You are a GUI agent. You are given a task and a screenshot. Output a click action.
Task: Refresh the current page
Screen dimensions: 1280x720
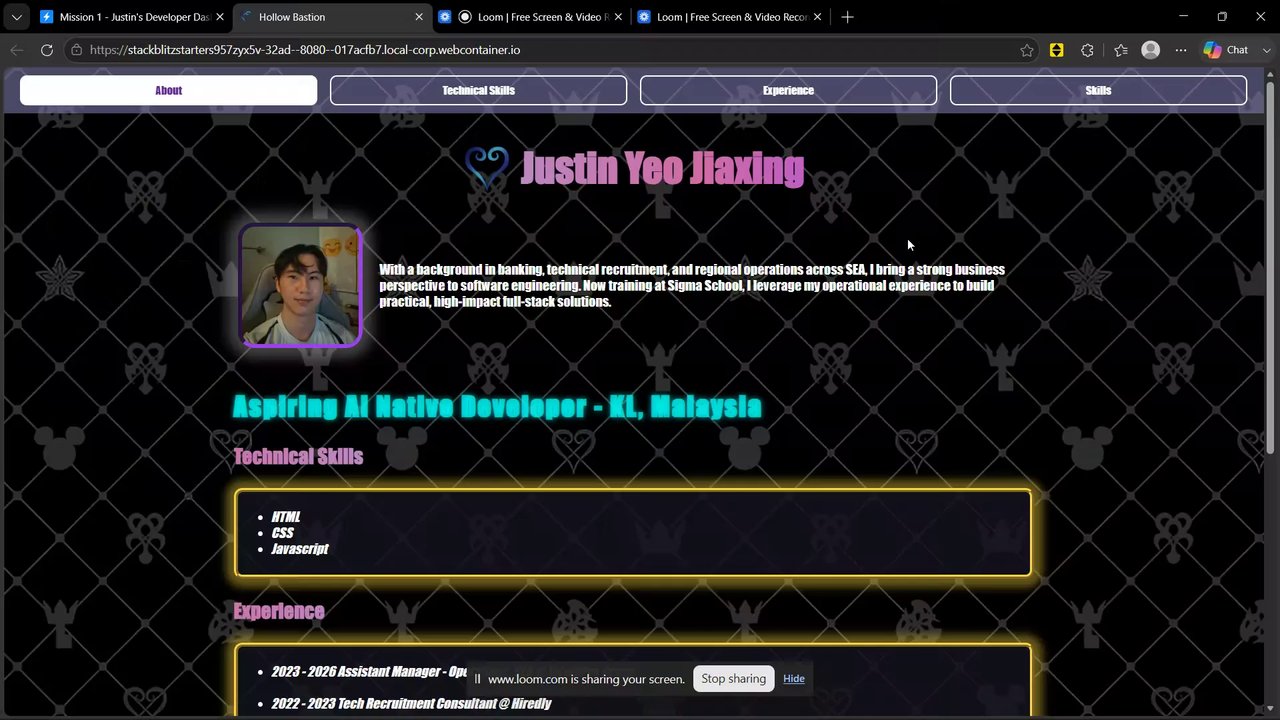pyautogui.click(x=47, y=50)
